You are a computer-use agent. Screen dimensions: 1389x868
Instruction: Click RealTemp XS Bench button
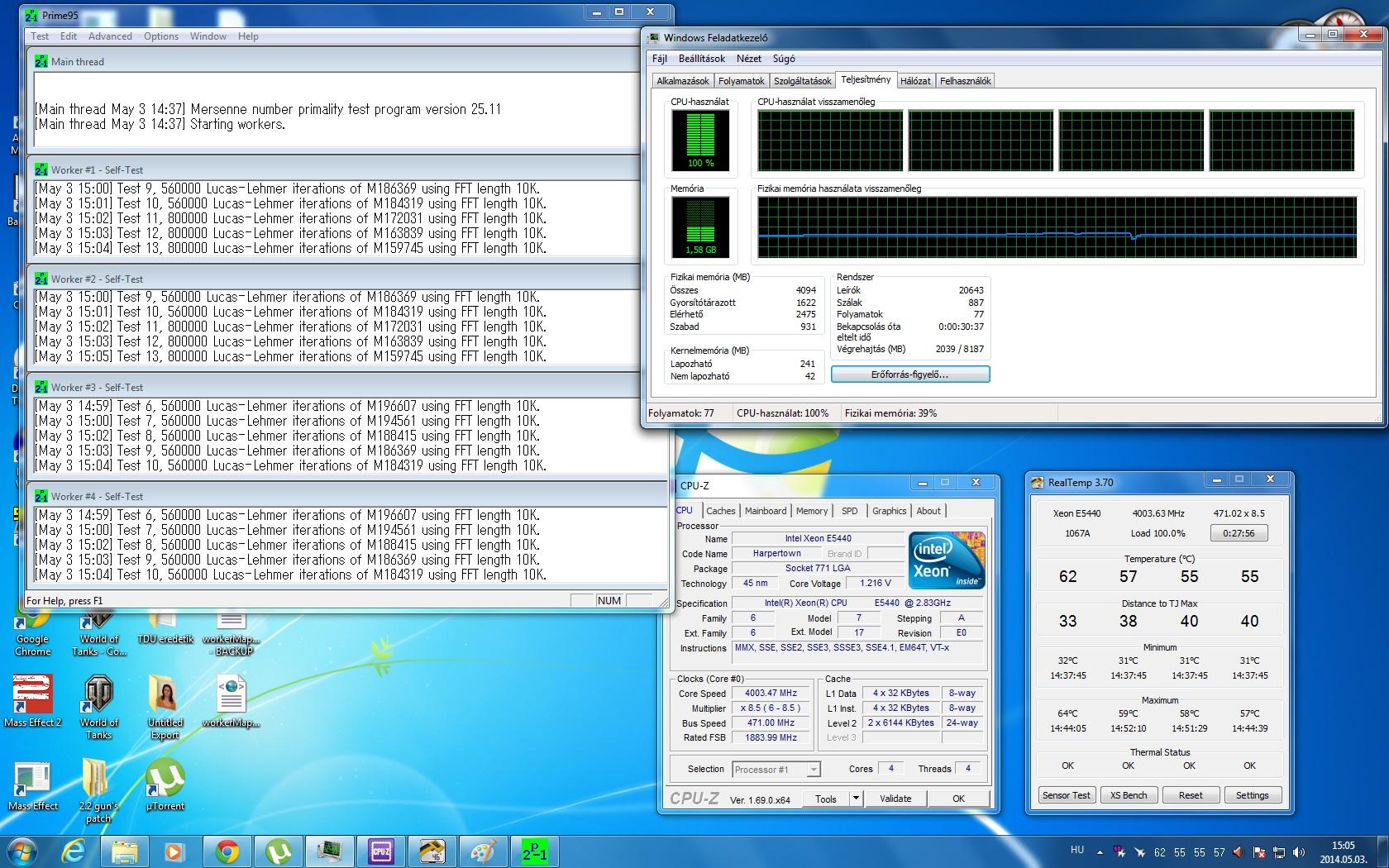tap(1129, 795)
